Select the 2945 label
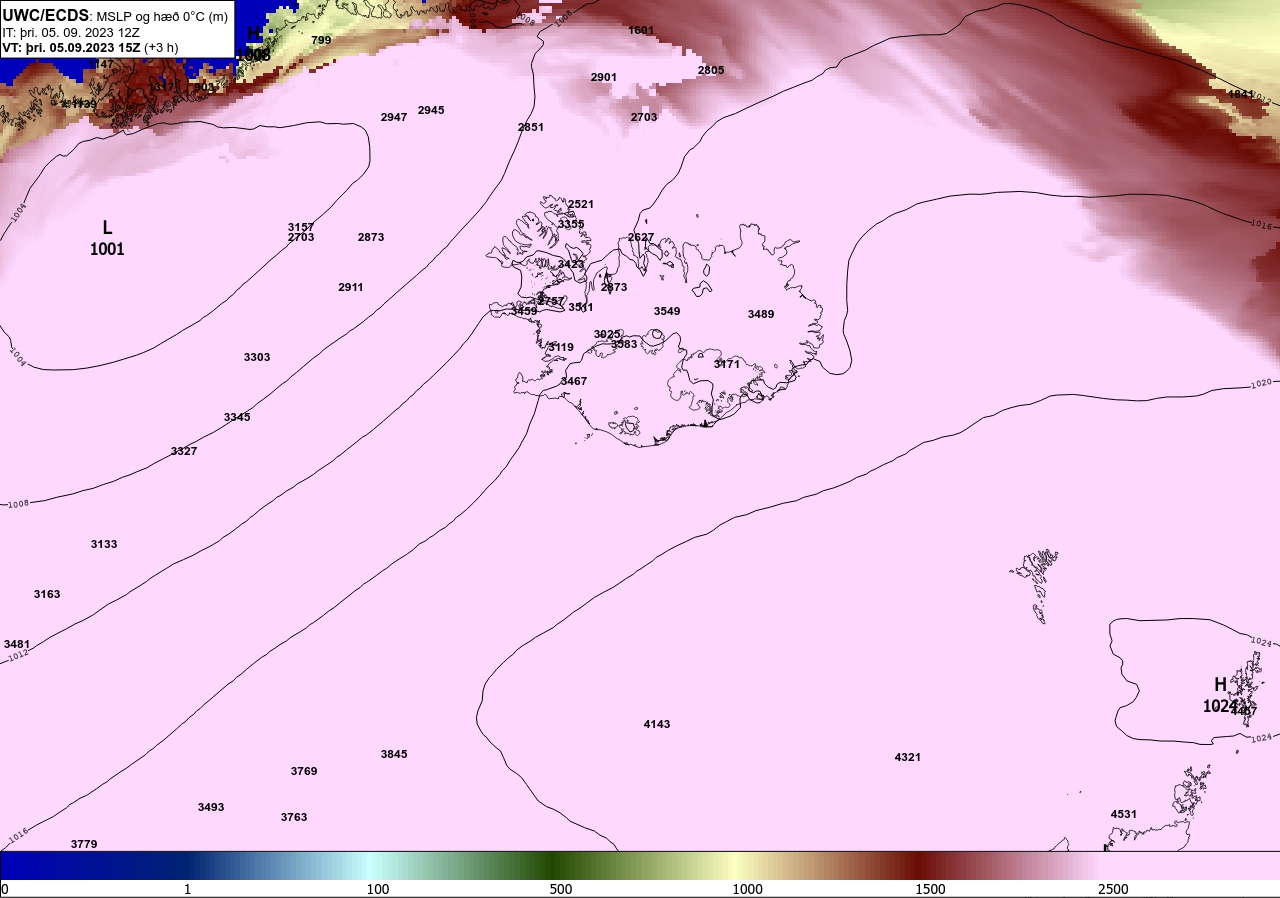This screenshot has width=1280, height=898. [x=431, y=110]
